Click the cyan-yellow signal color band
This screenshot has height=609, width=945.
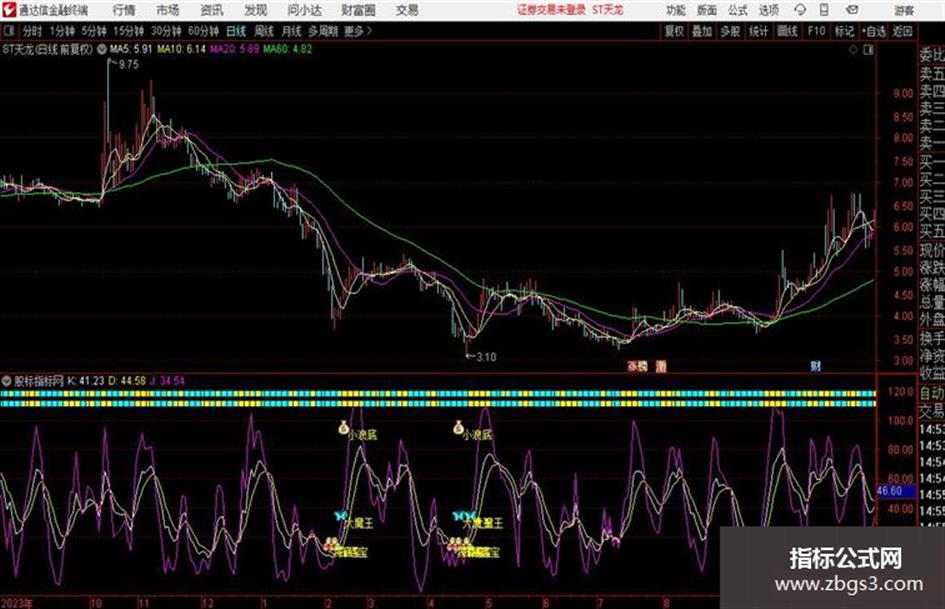[438, 399]
